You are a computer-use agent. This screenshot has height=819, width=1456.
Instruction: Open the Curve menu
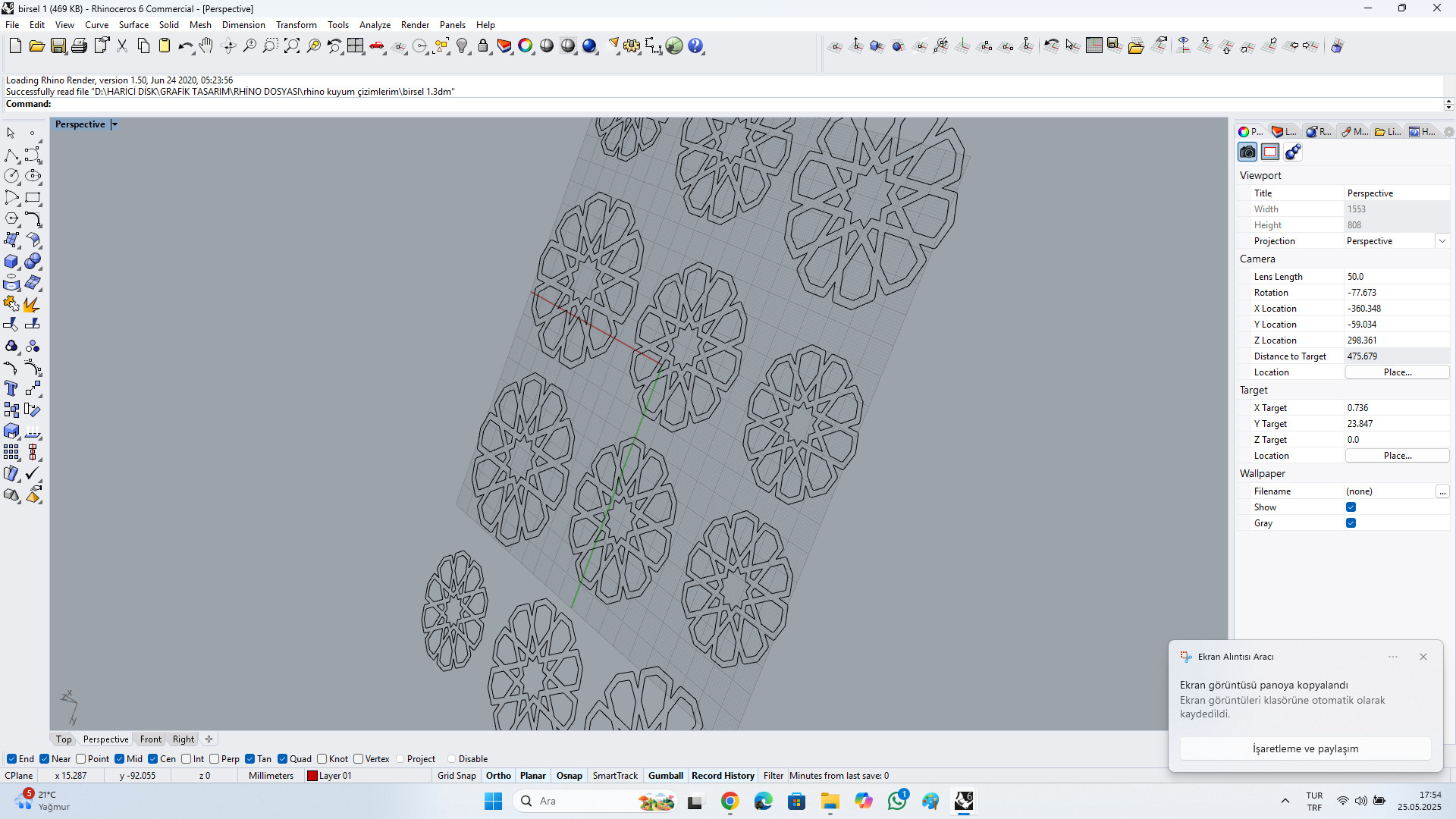coord(96,25)
